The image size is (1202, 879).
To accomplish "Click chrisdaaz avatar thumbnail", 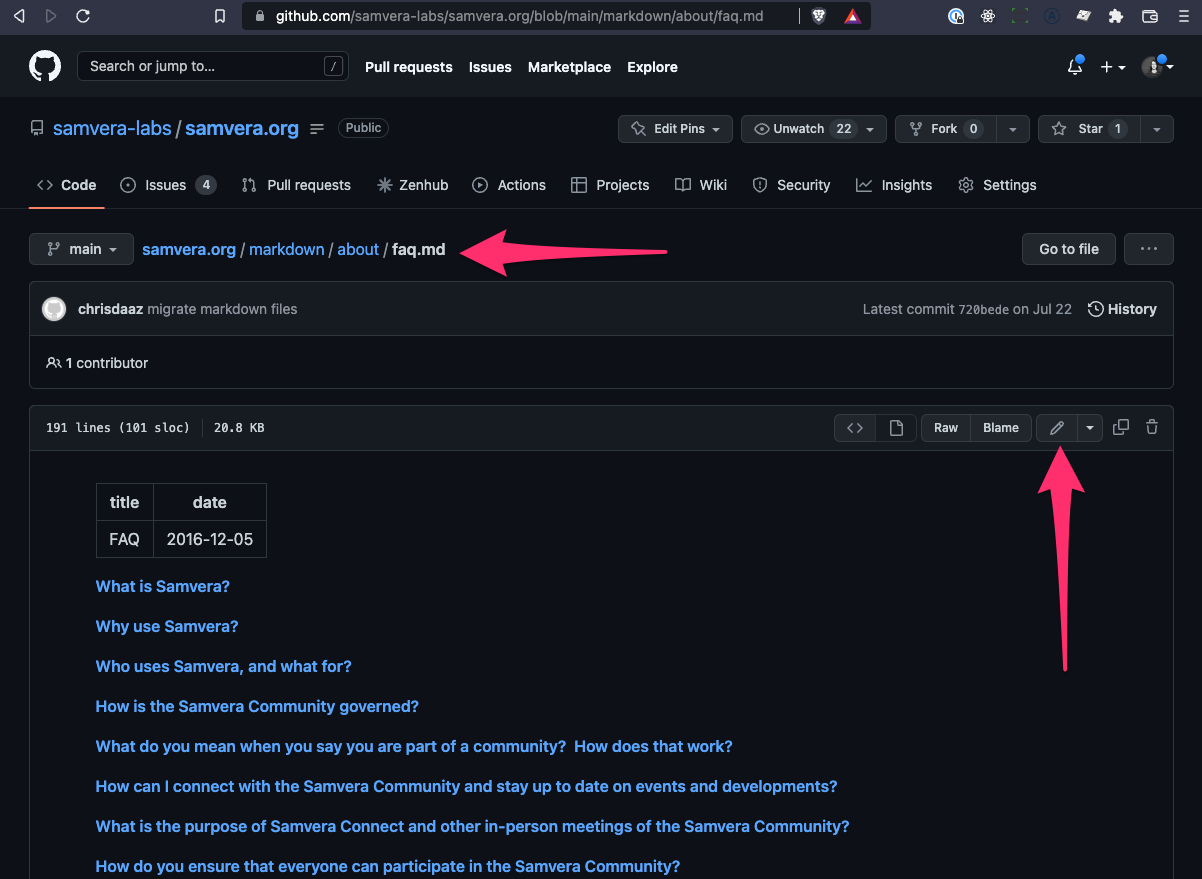I will coord(54,309).
